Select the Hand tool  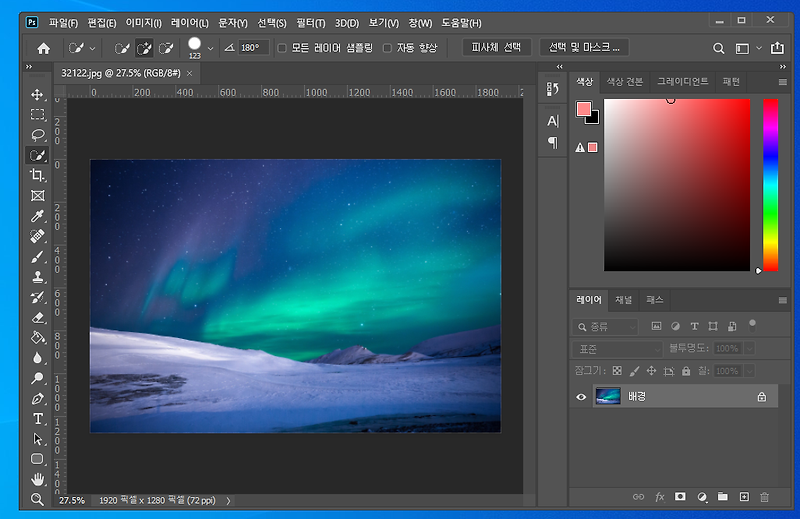point(37,479)
